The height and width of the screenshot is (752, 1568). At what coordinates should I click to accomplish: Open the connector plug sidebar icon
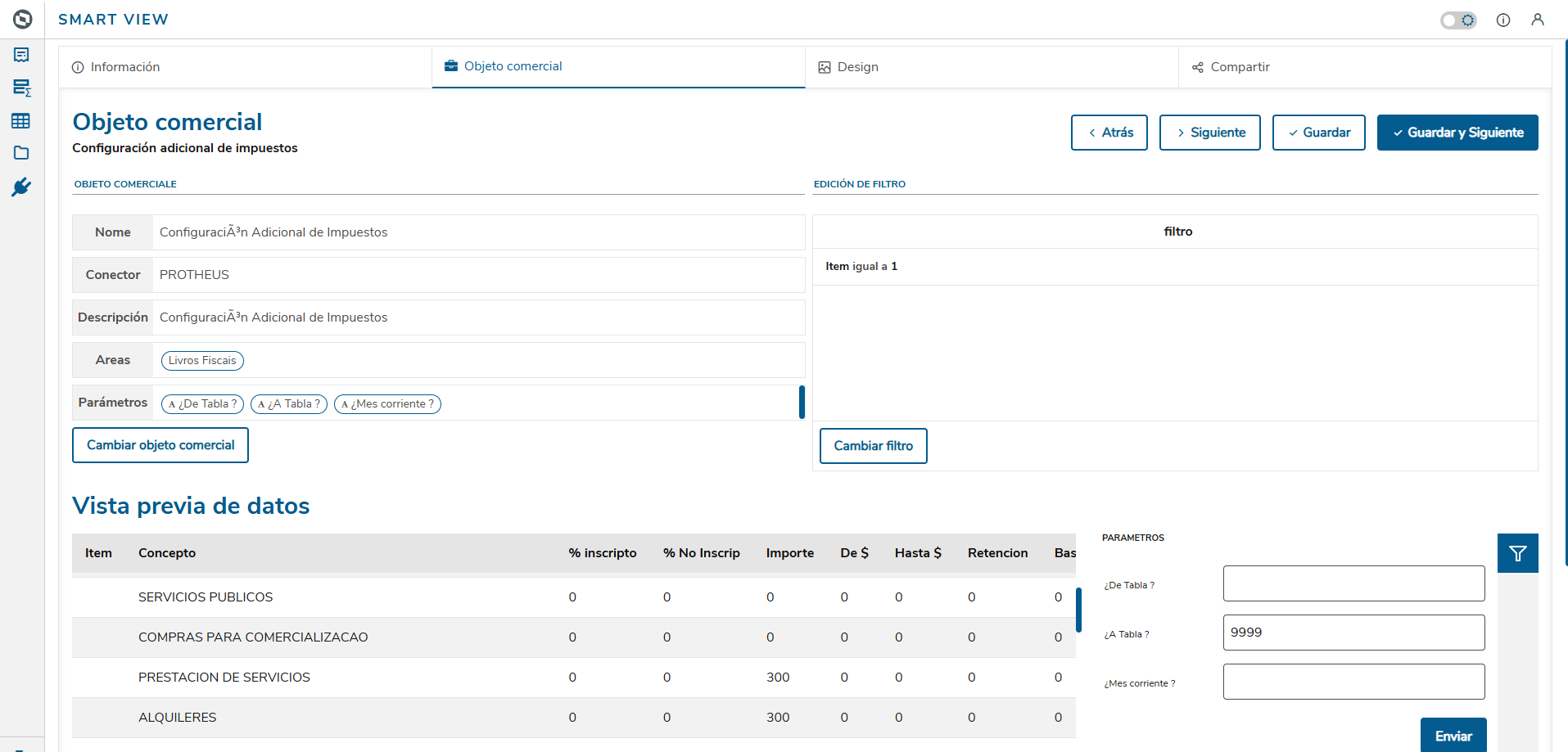click(x=21, y=187)
